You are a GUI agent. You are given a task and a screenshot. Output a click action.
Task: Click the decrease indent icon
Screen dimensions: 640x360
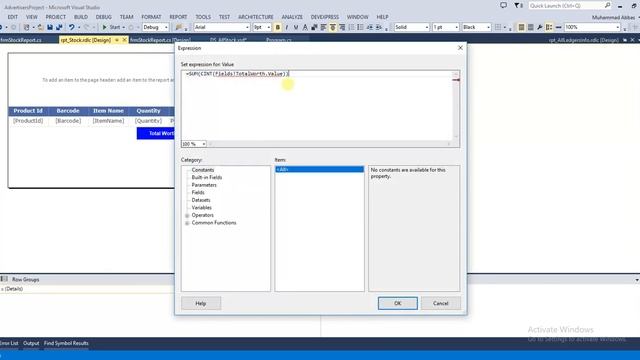point(370,27)
